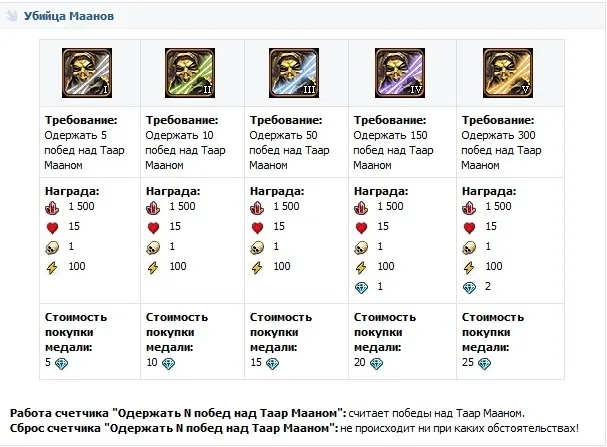The image size is (607, 447).
Task: Click the skull icon in tier III rewards
Action: pyautogui.click(x=258, y=247)
